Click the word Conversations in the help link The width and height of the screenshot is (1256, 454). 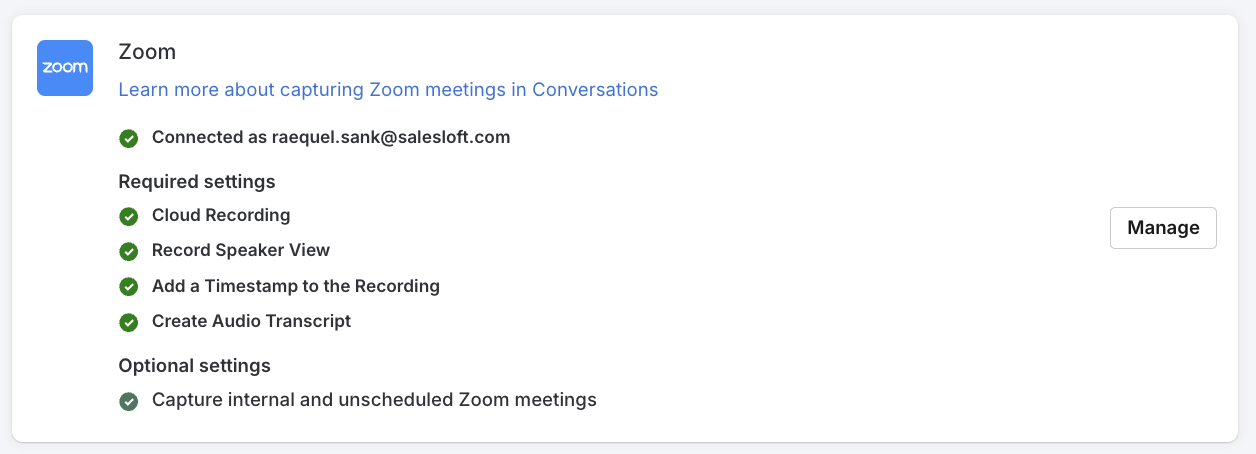pyautogui.click(x=595, y=89)
